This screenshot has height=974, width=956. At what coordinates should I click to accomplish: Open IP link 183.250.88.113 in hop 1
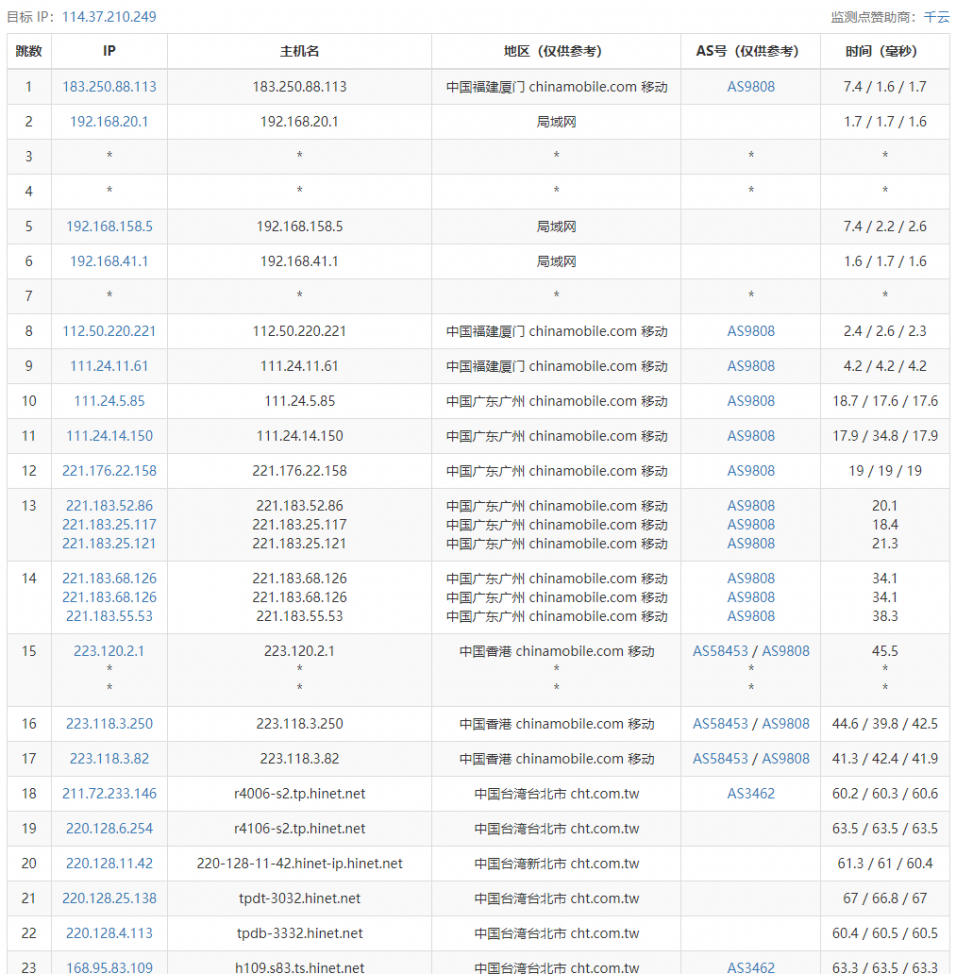(109, 87)
